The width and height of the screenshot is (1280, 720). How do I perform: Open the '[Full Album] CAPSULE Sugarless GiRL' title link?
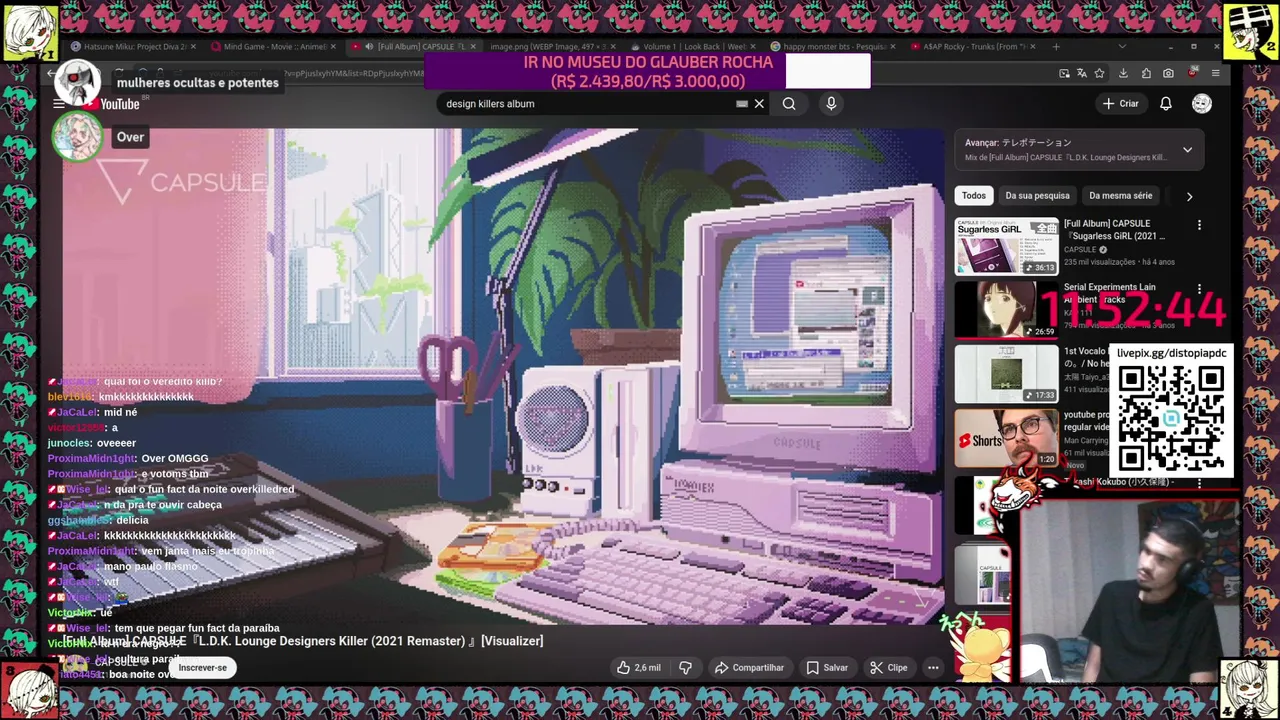[1114, 230]
